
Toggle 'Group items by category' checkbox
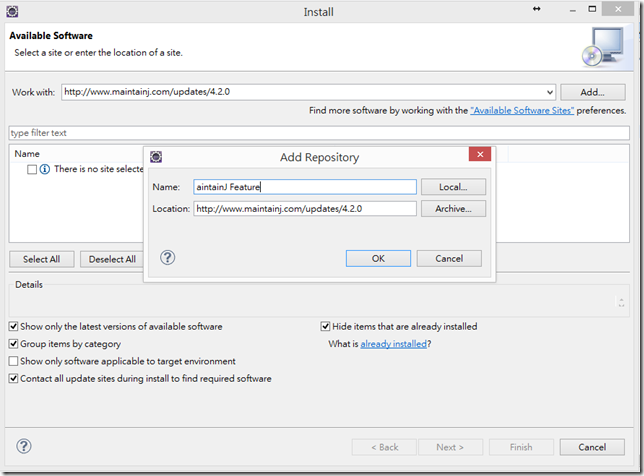click(14, 344)
